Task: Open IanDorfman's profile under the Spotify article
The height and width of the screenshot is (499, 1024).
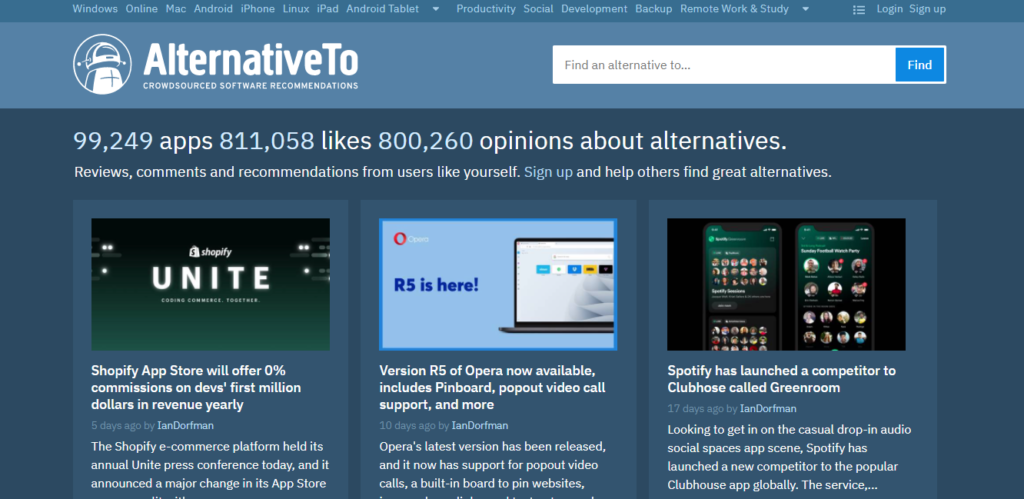Action: point(768,408)
